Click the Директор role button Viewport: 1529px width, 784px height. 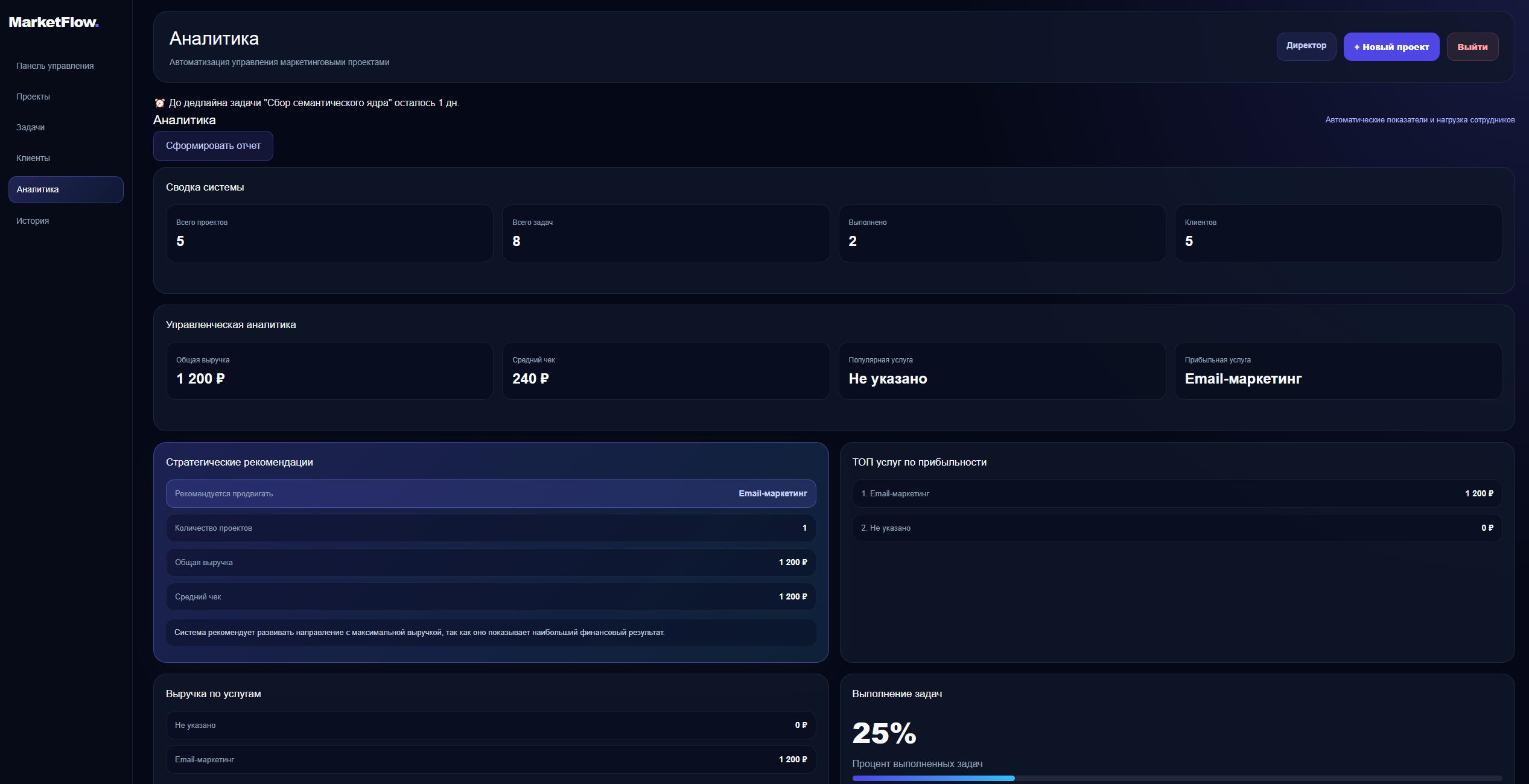(1306, 46)
